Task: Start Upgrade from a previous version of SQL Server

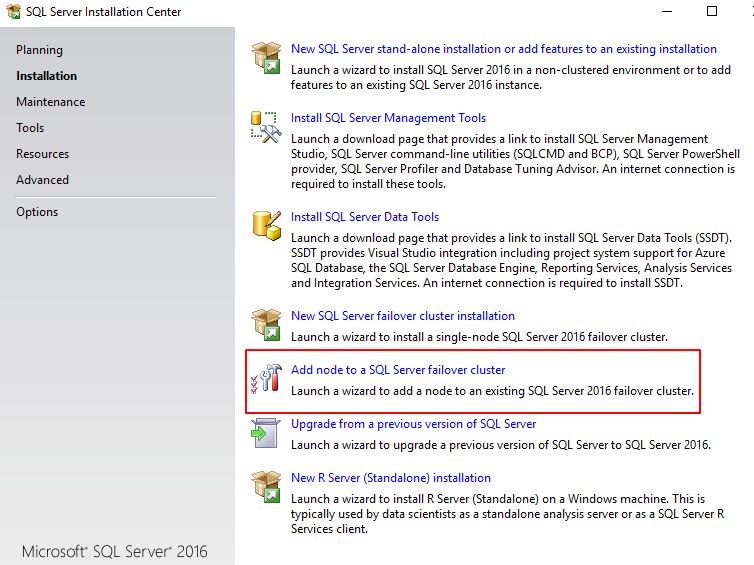Action: tap(413, 424)
